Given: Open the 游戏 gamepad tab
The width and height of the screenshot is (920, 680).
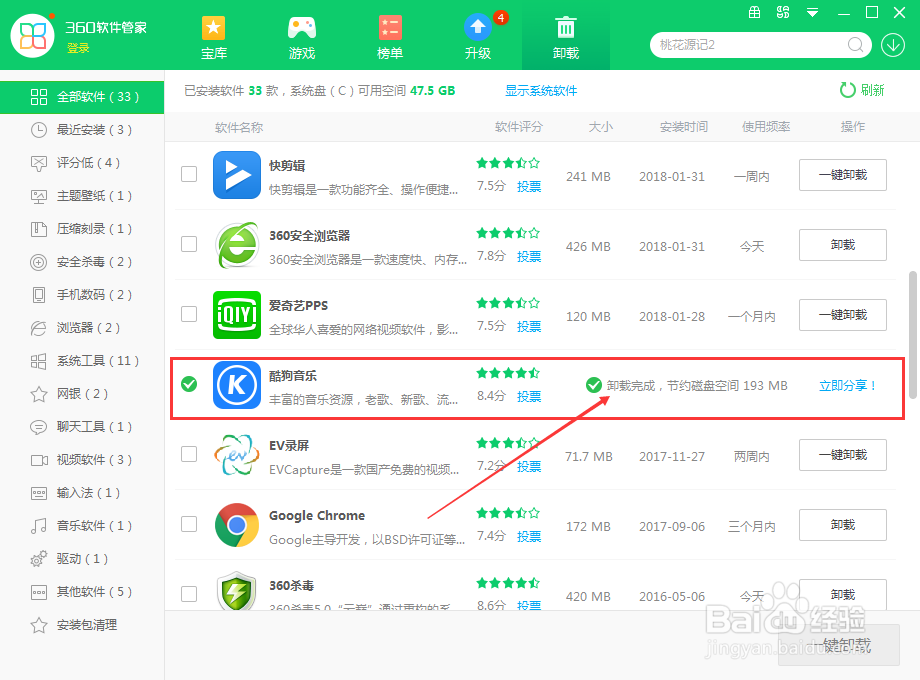Looking at the screenshot, I should click(302, 37).
